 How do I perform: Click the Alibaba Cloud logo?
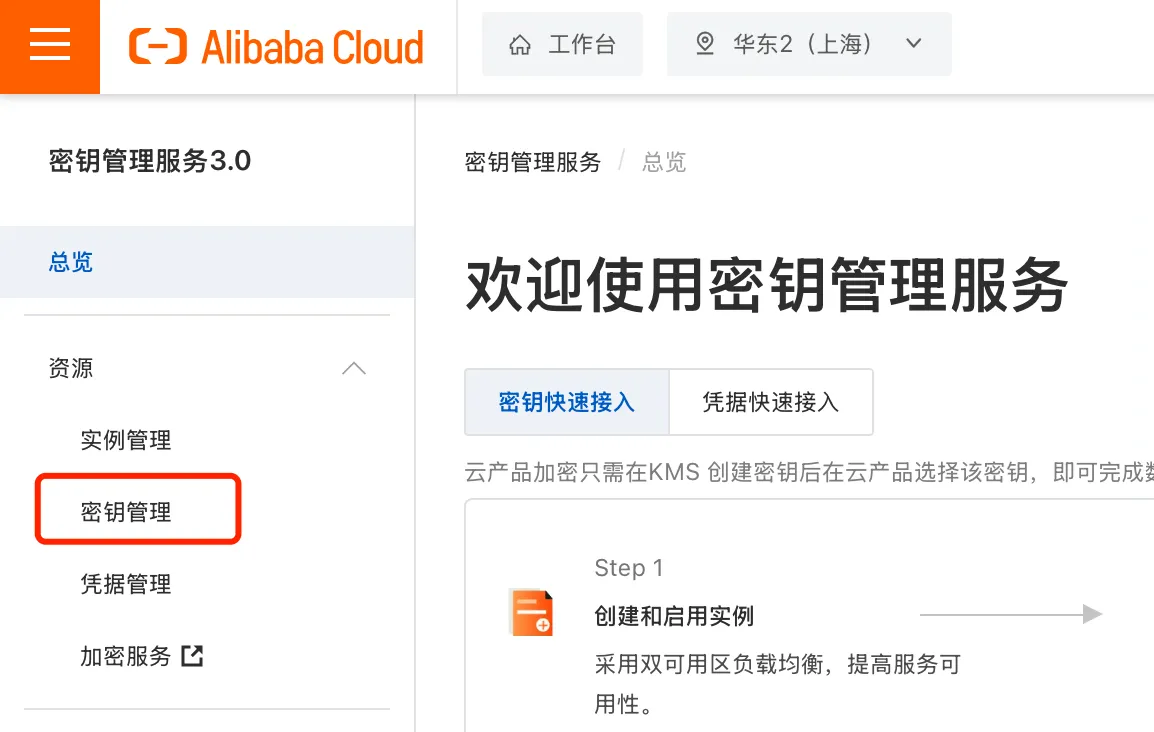click(276, 46)
